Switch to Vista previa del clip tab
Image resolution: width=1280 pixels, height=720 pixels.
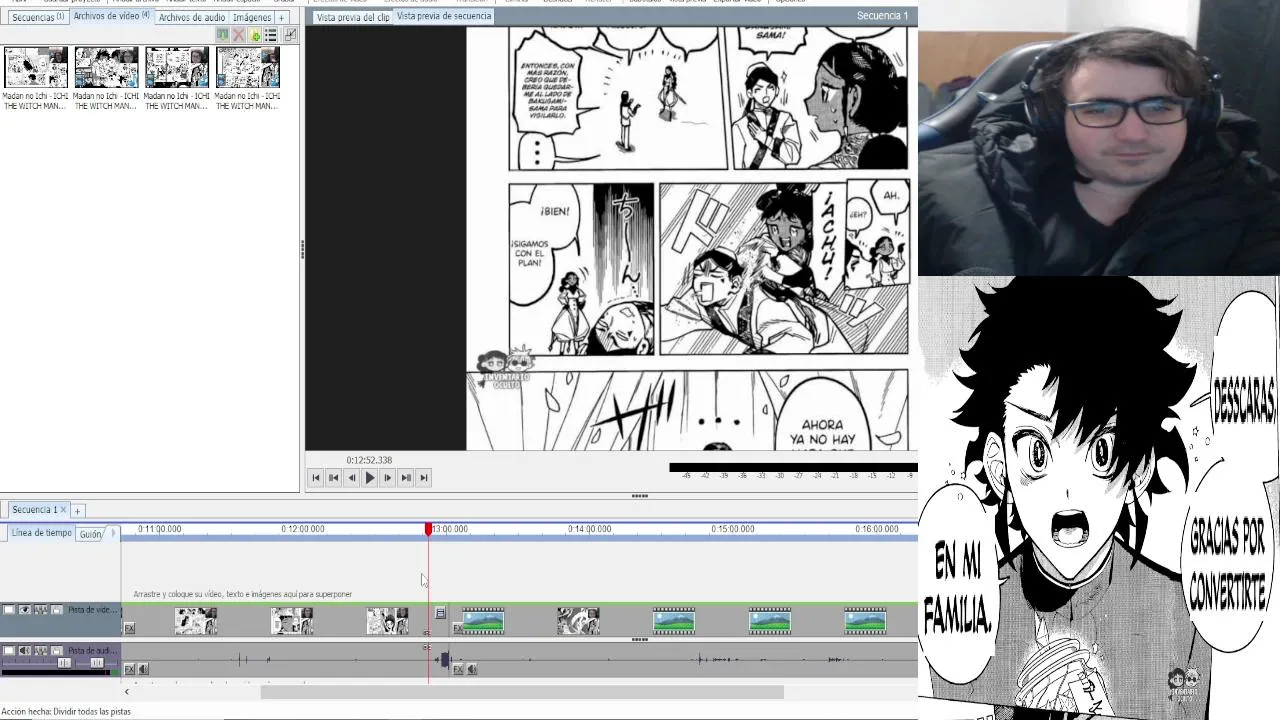click(352, 17)
